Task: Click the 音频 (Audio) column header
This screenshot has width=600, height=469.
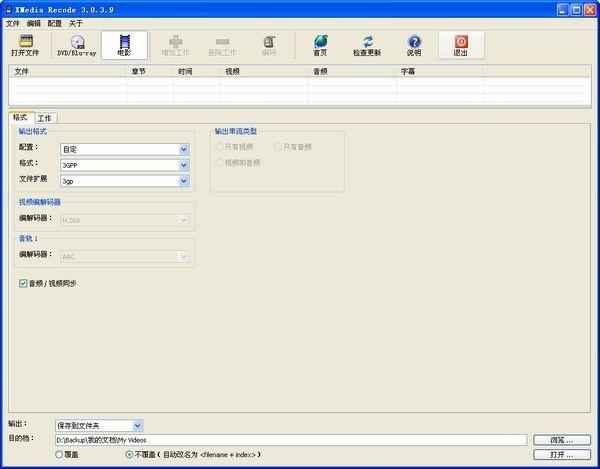Action: coord(352,72)
